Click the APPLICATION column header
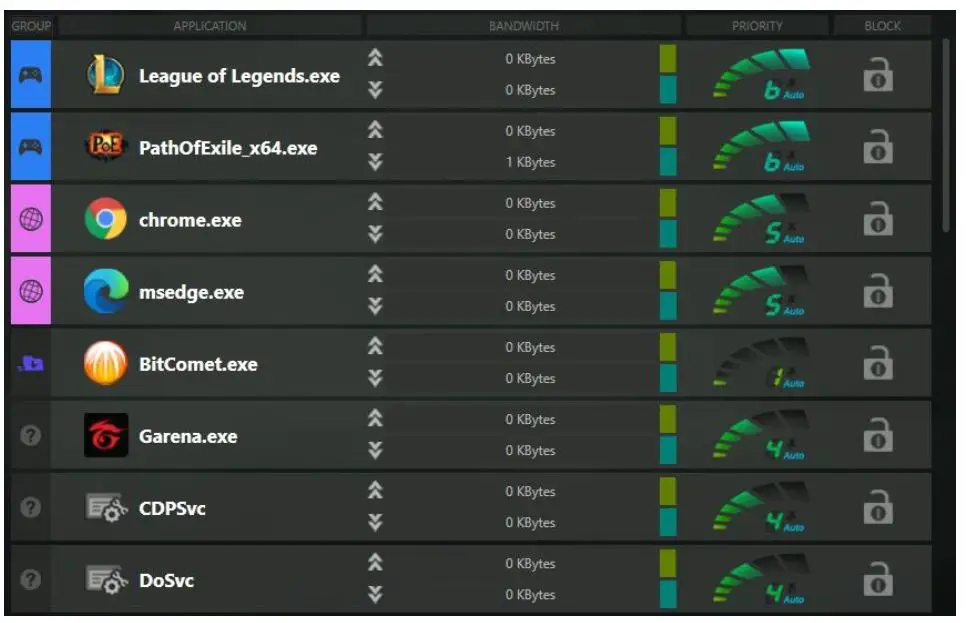Image resolution: width=976 pixels, height=623 pixels. click(x=211, y=26)
